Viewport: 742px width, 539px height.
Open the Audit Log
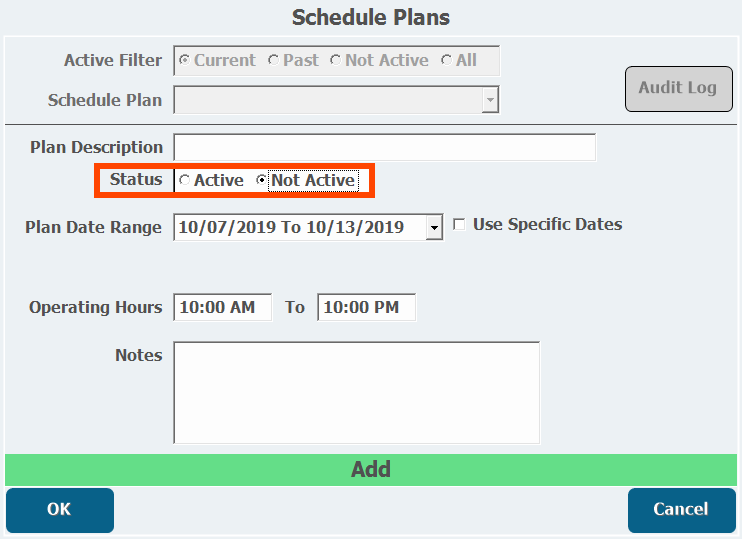coord(678,88)
